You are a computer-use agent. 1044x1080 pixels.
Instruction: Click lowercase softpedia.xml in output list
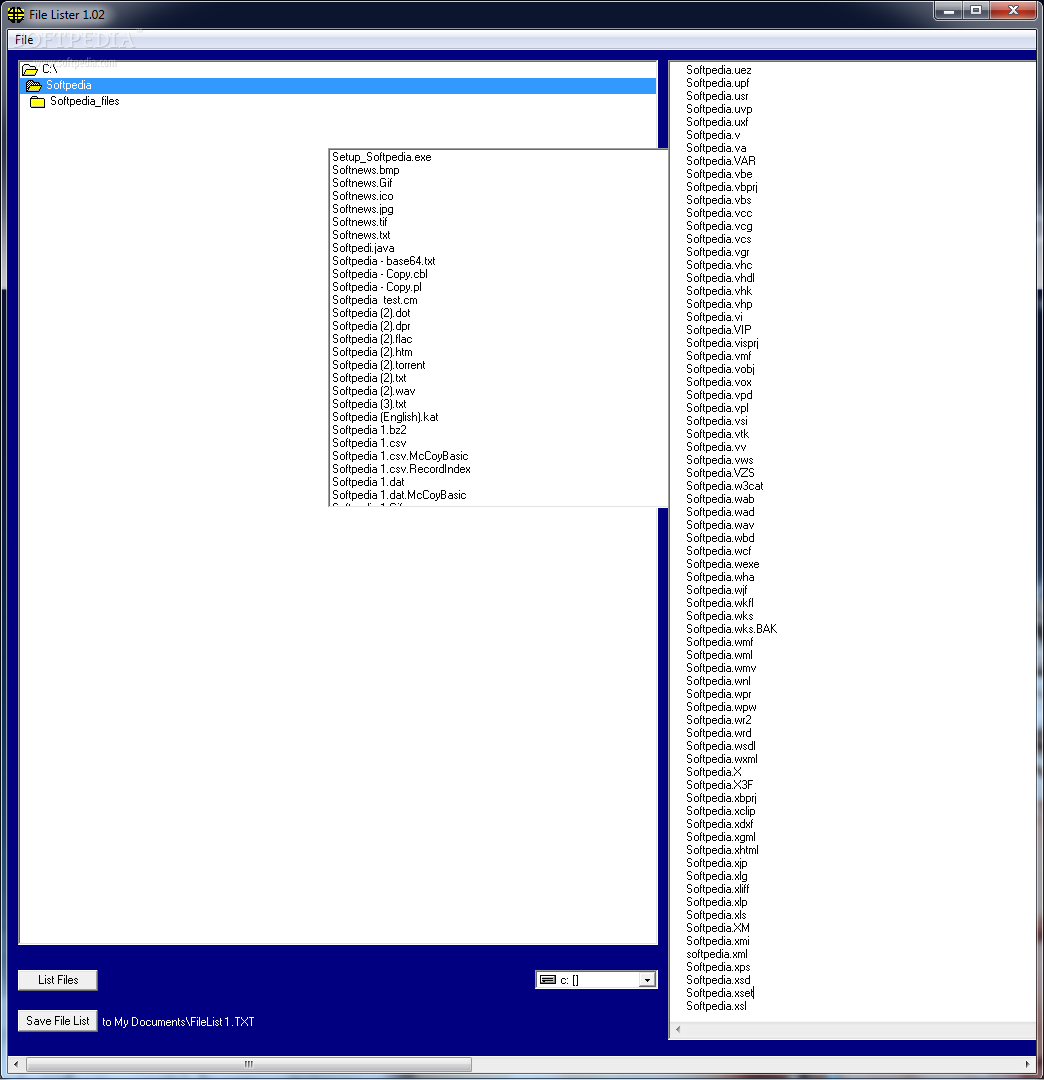point(717,955)
